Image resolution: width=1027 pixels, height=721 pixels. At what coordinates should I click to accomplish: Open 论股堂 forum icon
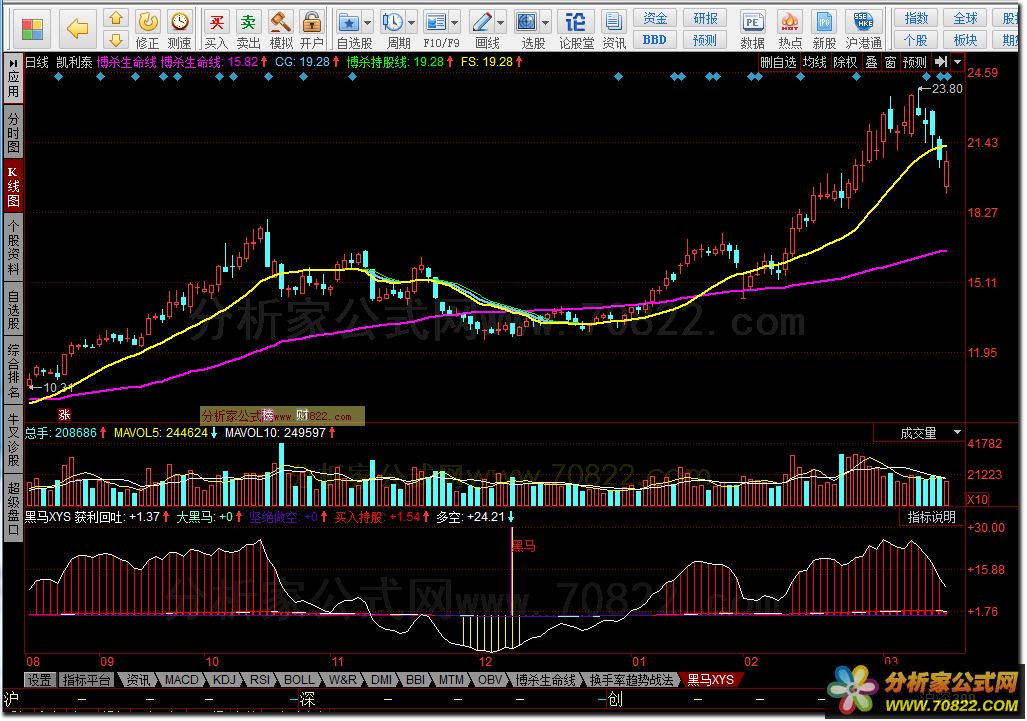(576, 29)
